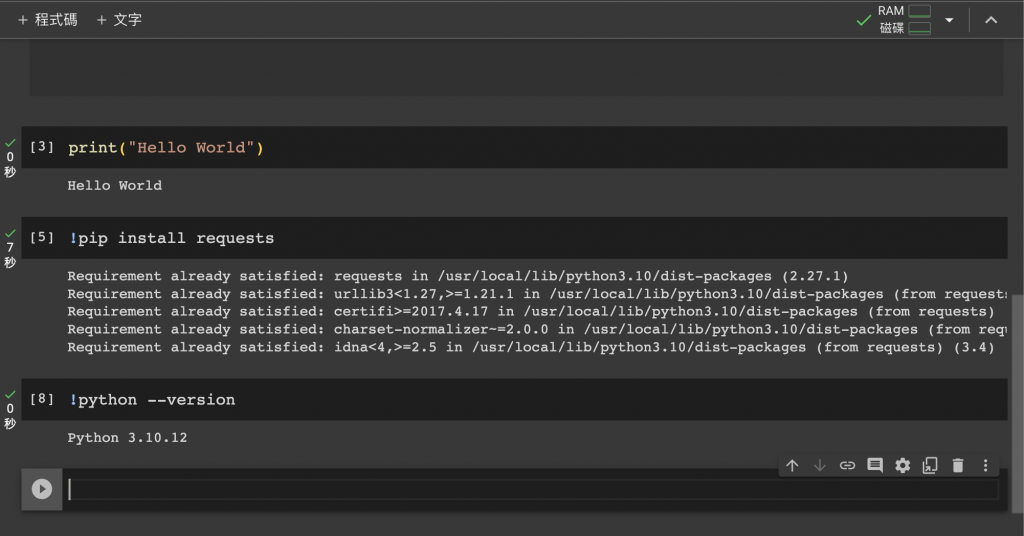Mirror cell in tab icon
This screenshot has width=1024, height=536.
click(930, 465)
